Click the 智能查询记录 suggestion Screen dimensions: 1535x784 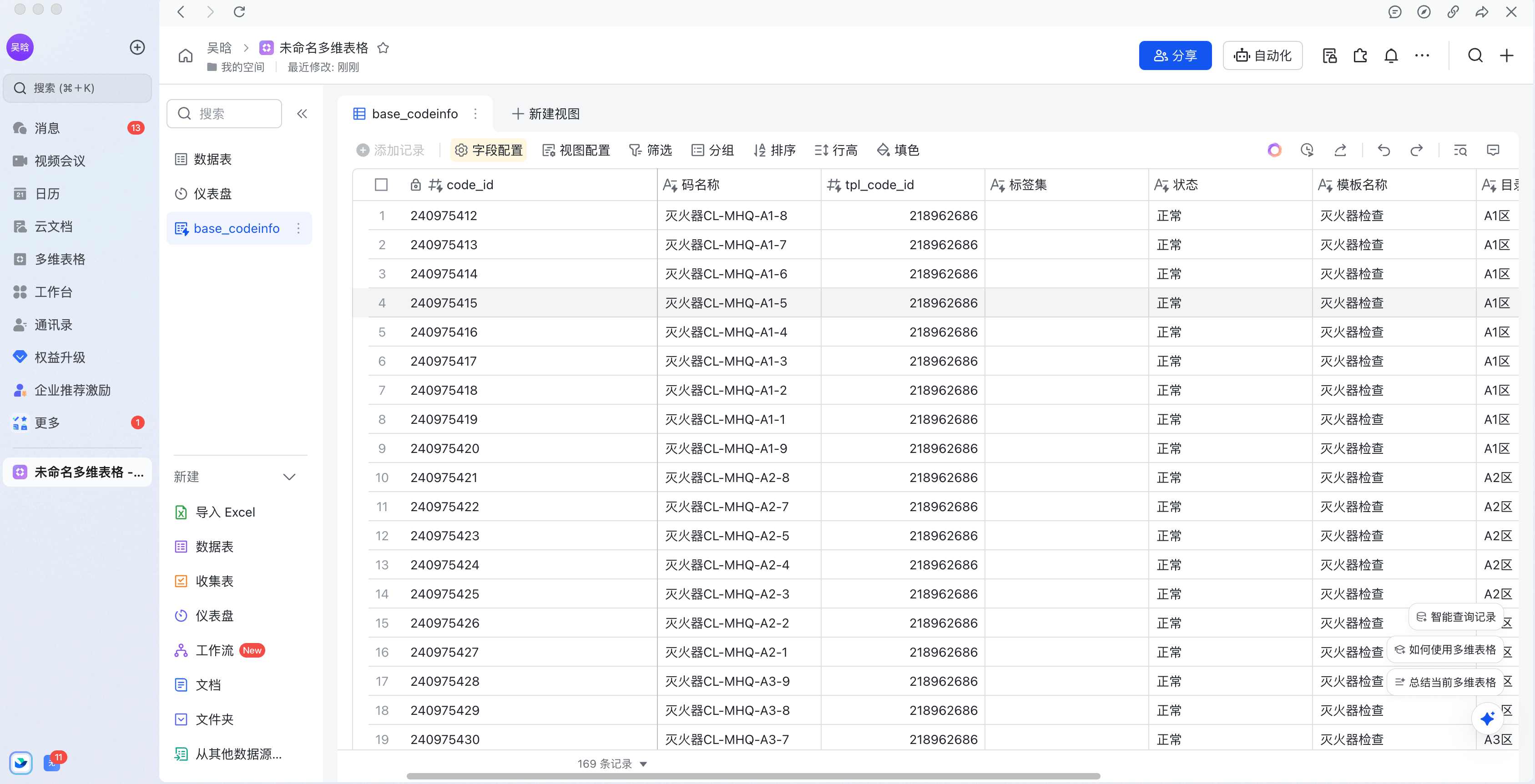(x=1456, y=617)
